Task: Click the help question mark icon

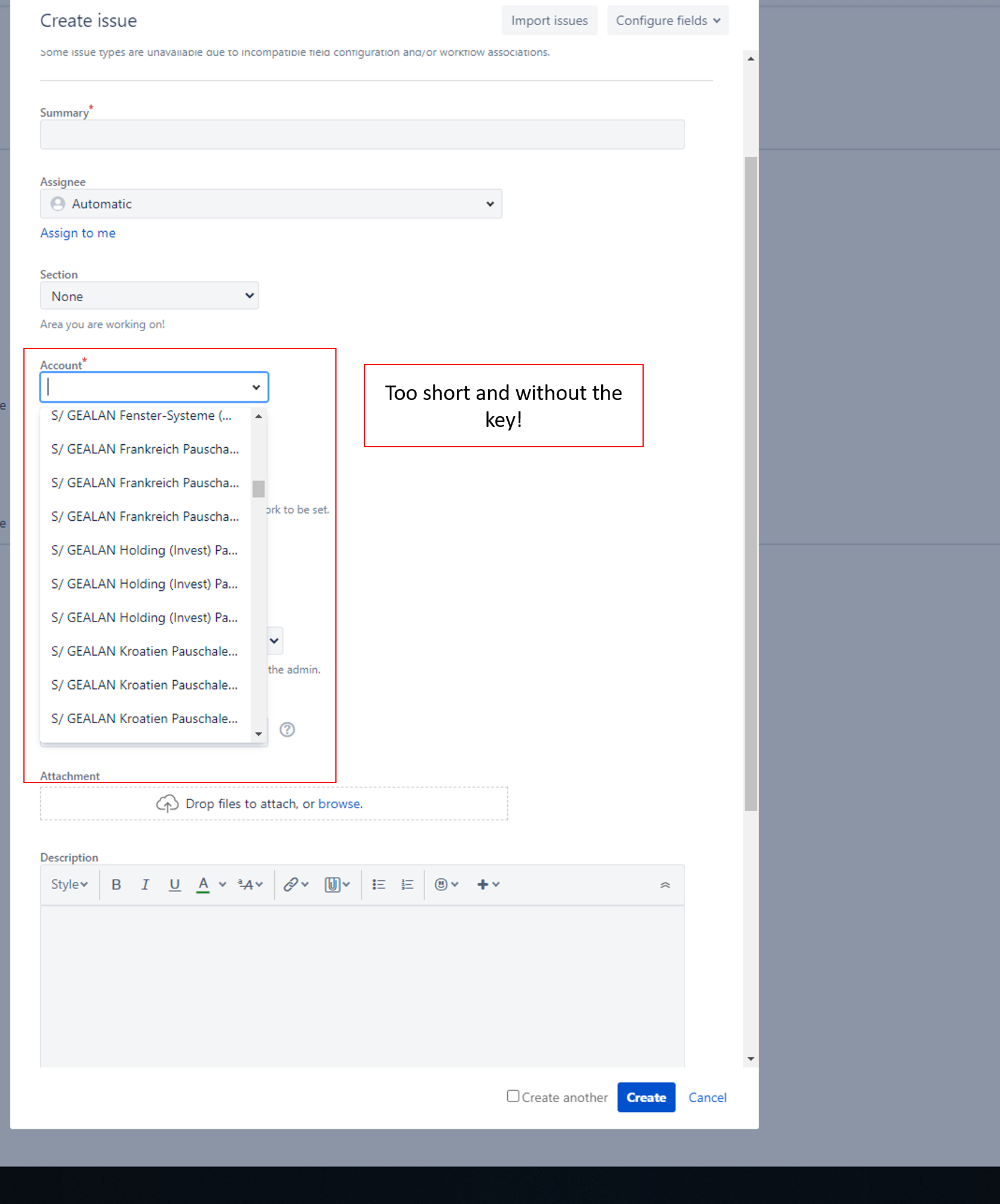Action: 287,729
